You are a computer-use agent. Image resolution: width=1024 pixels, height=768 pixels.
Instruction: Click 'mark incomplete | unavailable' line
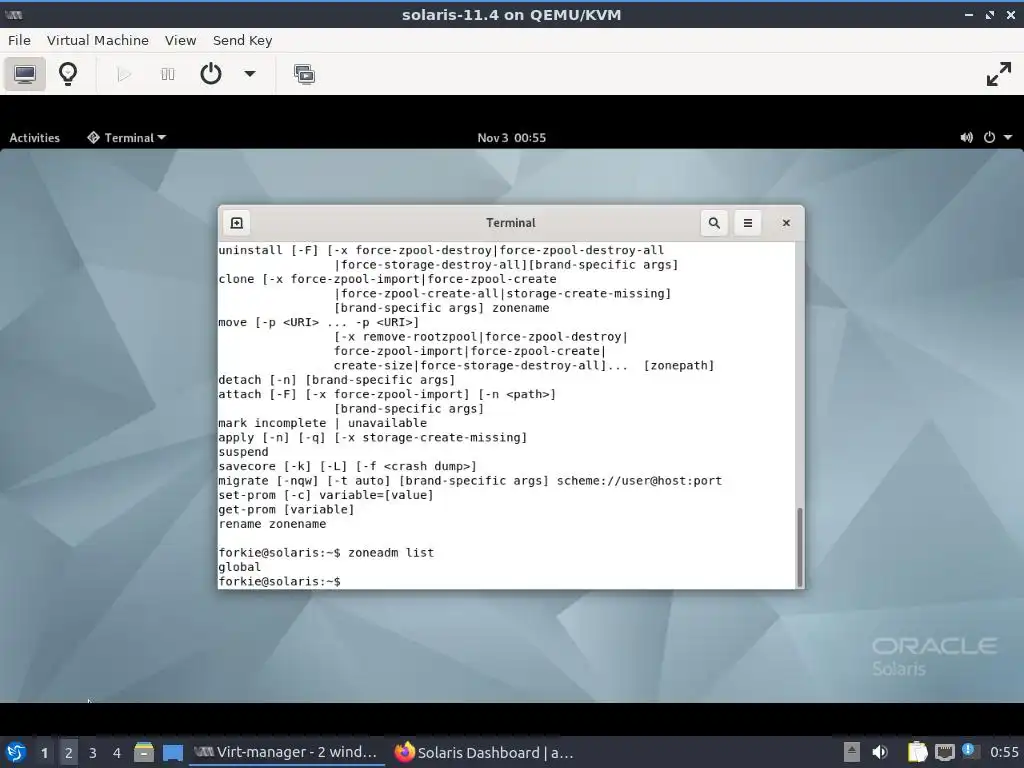point(323,423)
